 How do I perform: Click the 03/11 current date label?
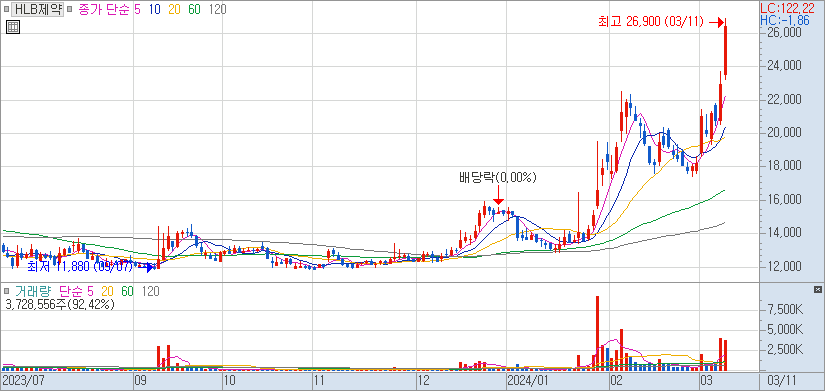(x=782, y=380)
